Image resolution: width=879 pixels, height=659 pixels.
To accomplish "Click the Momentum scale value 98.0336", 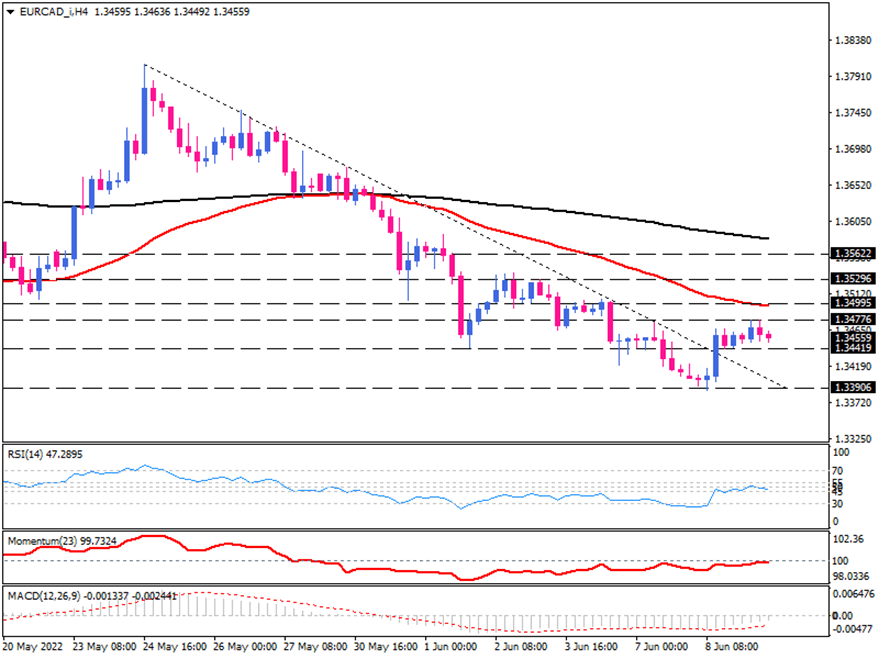I will 852,576.
